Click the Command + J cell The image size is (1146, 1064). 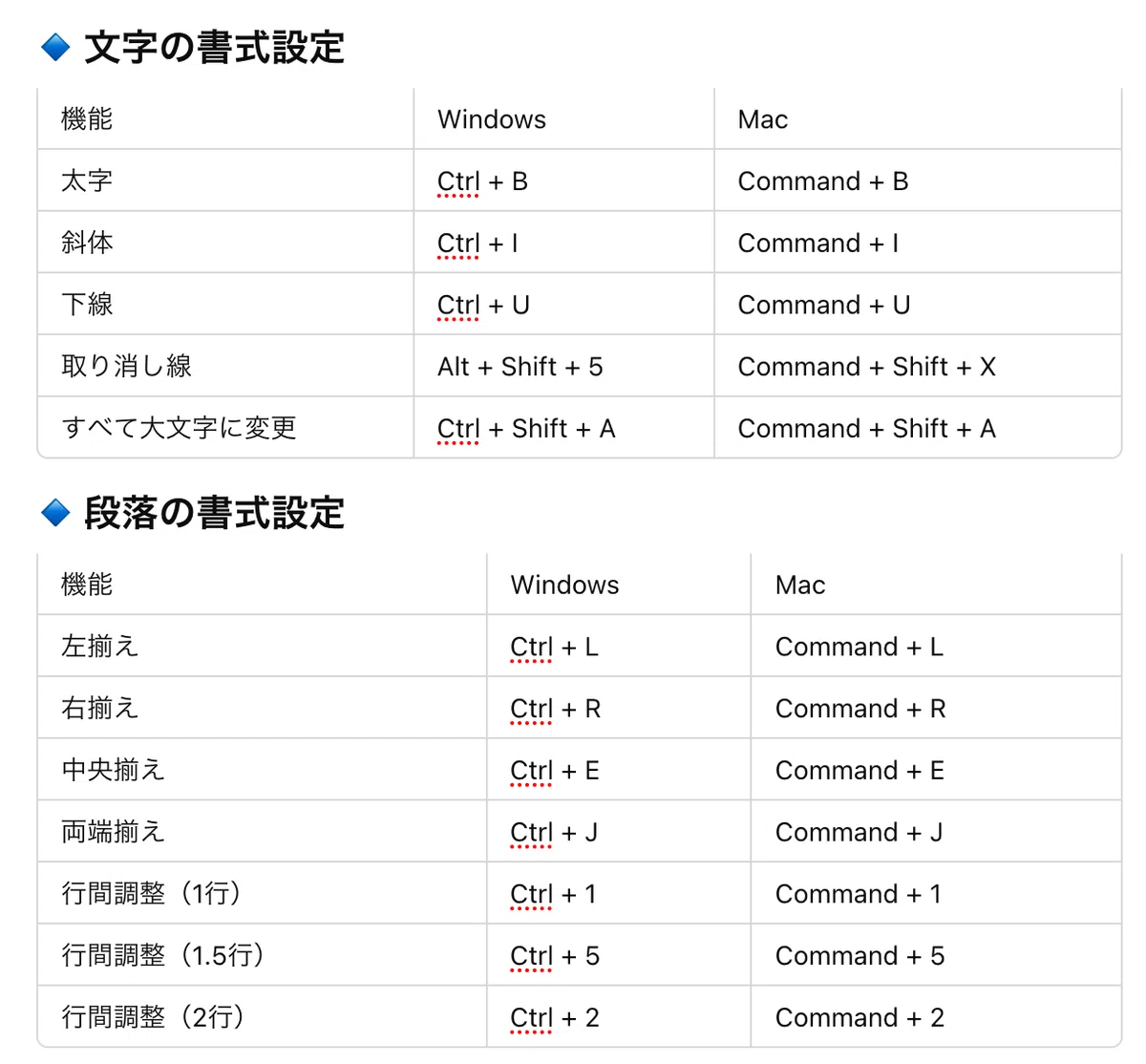tap(936, 832)
